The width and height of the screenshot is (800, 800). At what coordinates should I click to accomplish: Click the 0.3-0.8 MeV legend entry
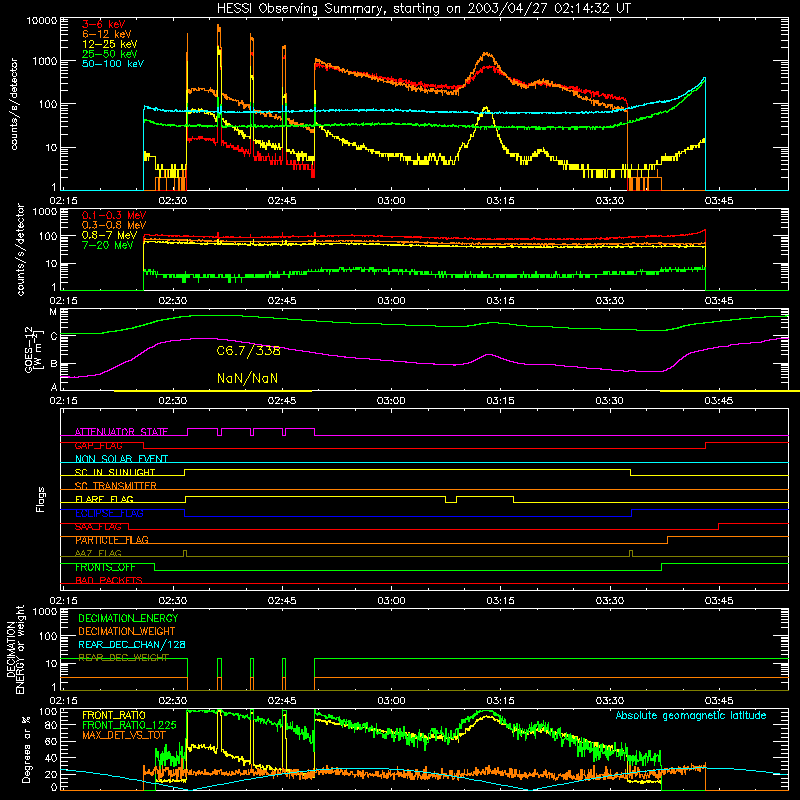point(114,225)
